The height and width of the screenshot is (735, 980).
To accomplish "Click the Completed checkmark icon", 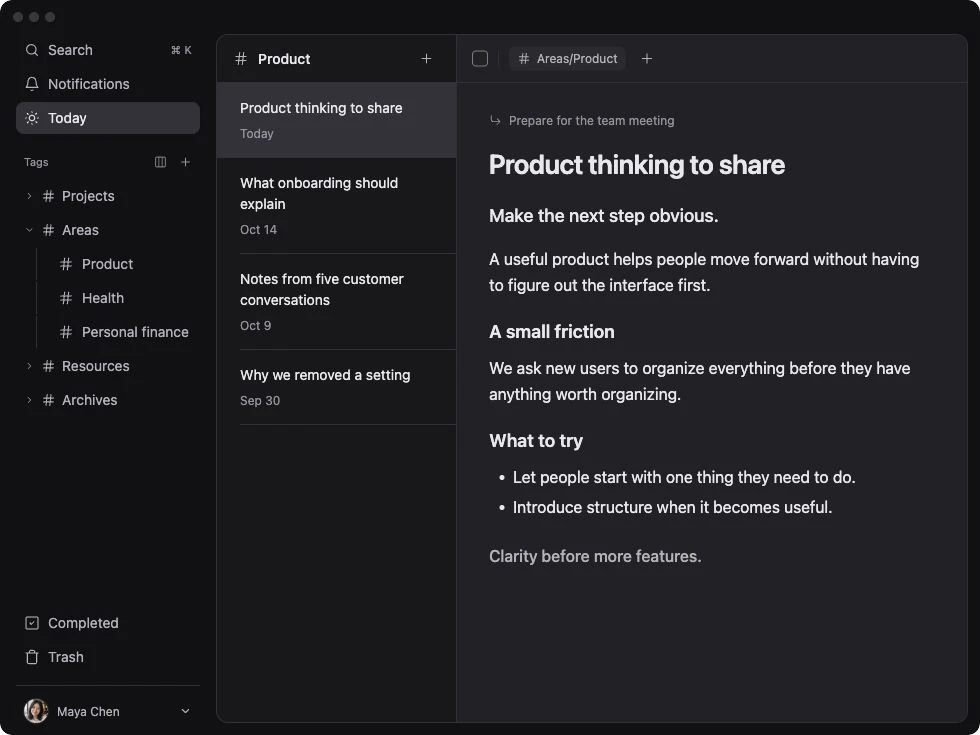I will tap(32, 623).
